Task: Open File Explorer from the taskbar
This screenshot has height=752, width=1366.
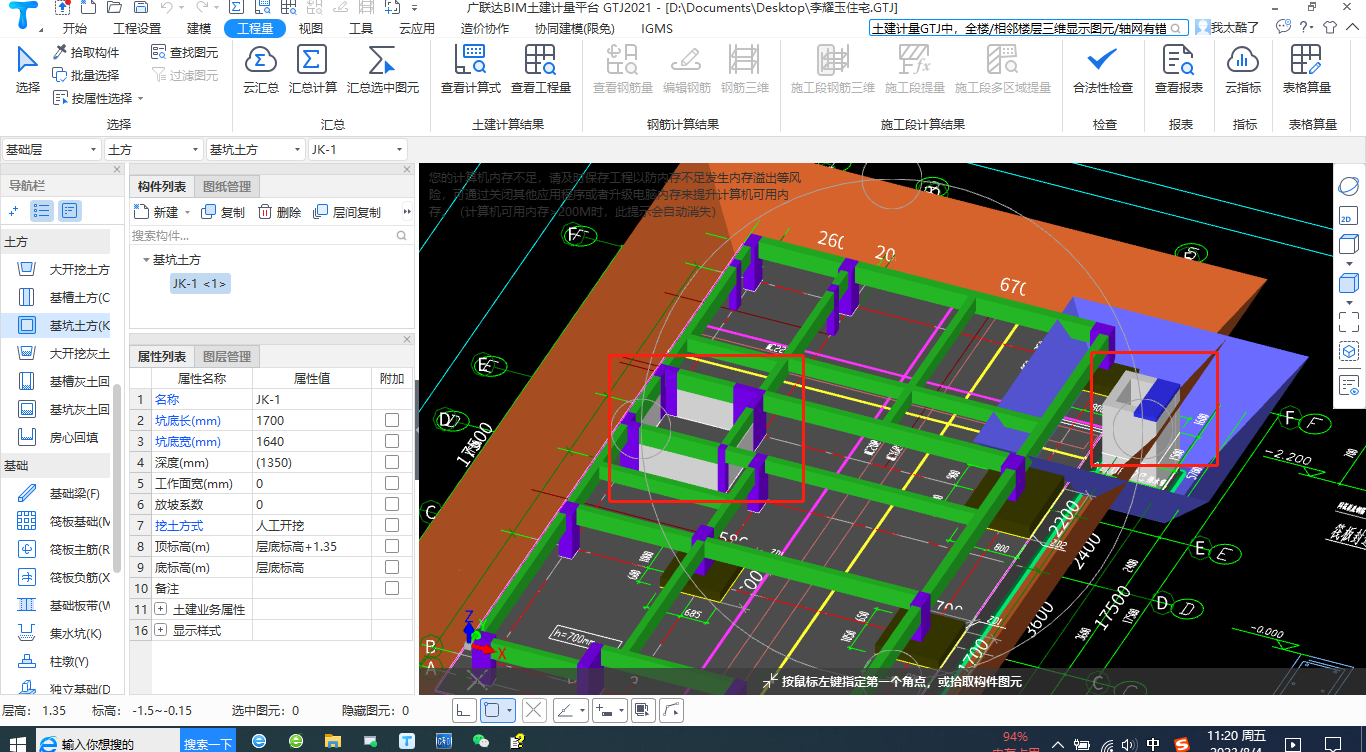Action: pyautogui.click(x=333, y=741)
